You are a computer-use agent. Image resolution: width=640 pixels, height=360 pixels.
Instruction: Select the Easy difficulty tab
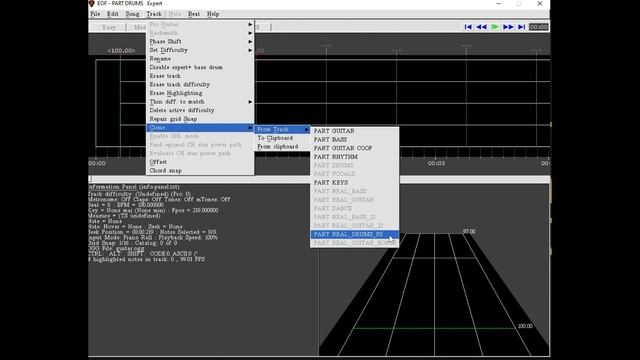point(109,27)
